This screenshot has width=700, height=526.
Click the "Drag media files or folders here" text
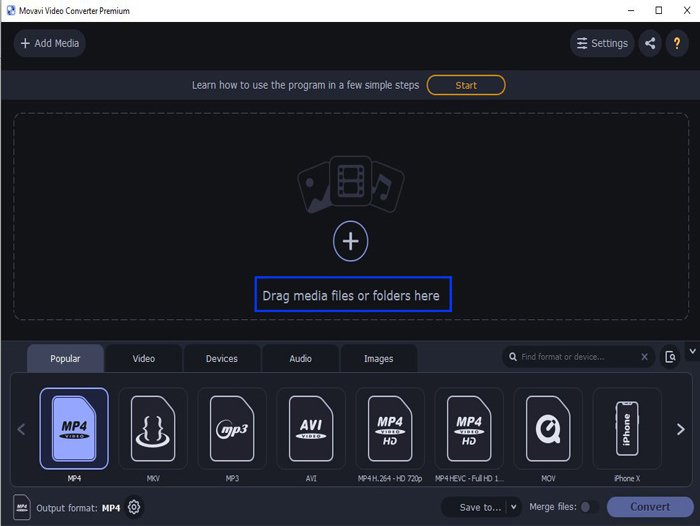[x=351, y=296]
